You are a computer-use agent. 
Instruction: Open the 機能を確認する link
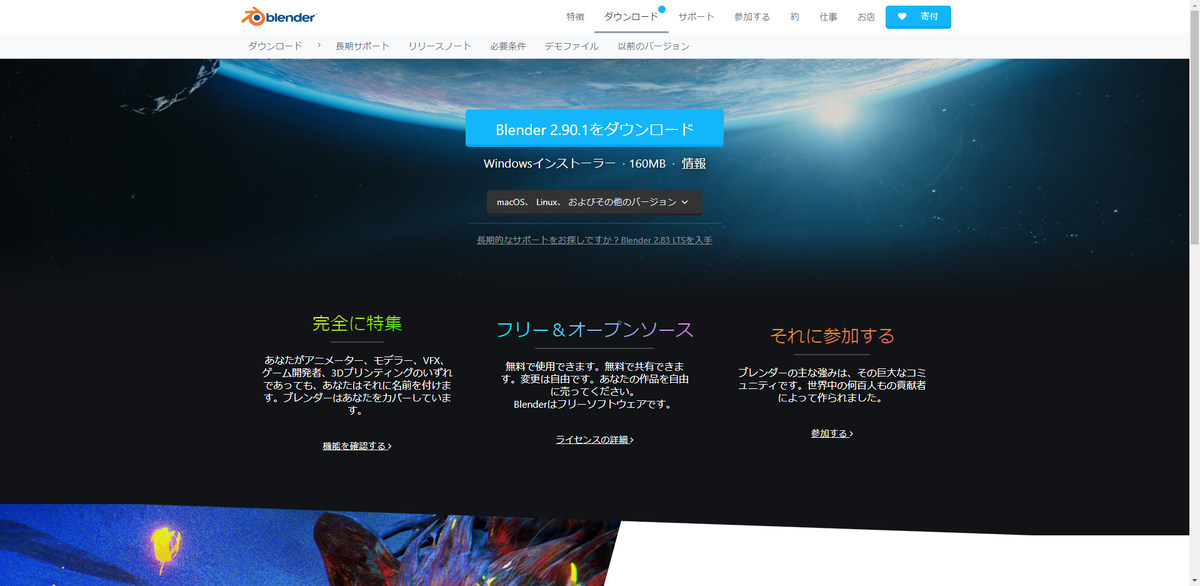point(357,446)
